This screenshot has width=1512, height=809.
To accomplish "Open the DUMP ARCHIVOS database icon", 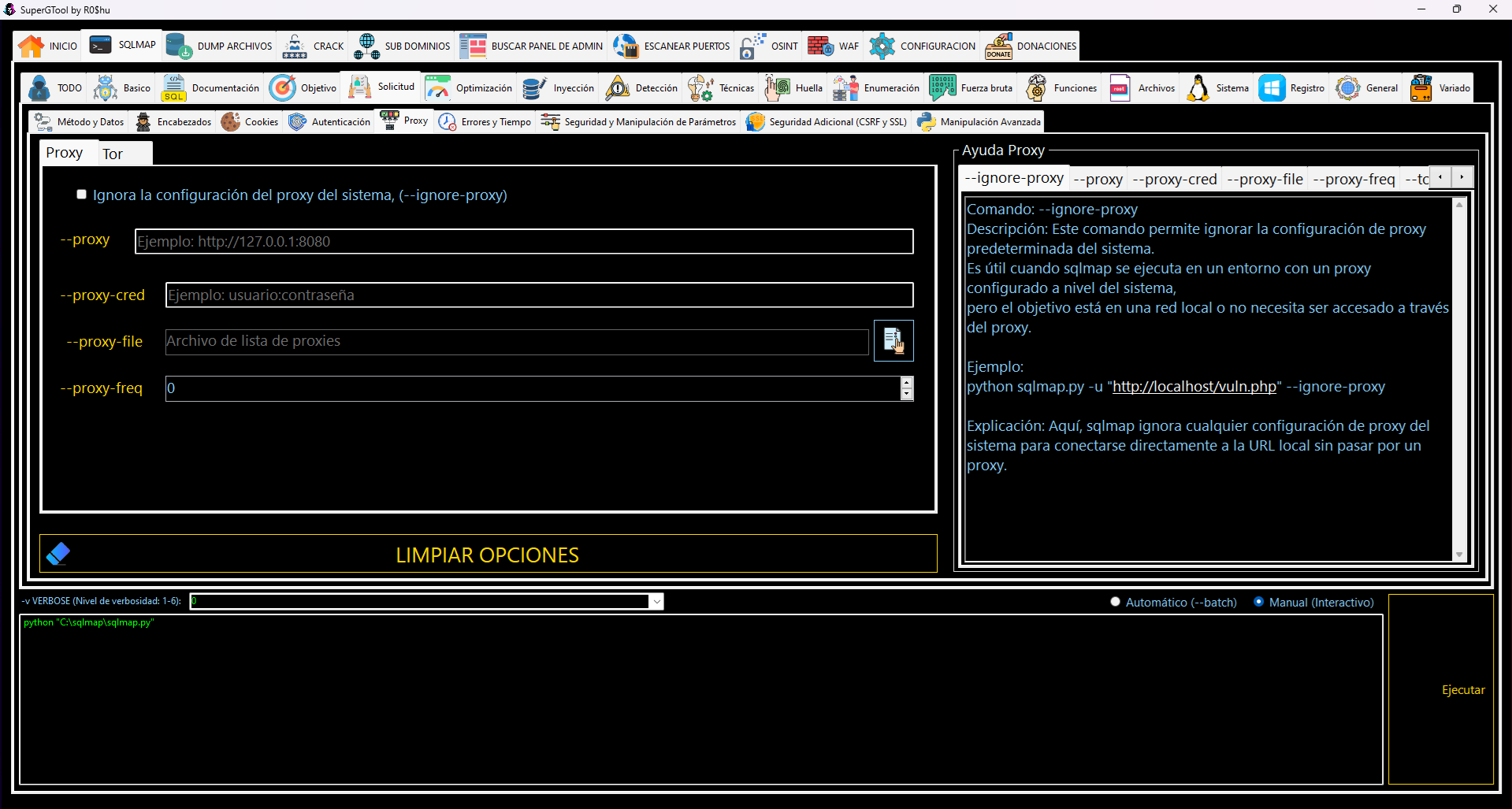I will coord(179,46).
